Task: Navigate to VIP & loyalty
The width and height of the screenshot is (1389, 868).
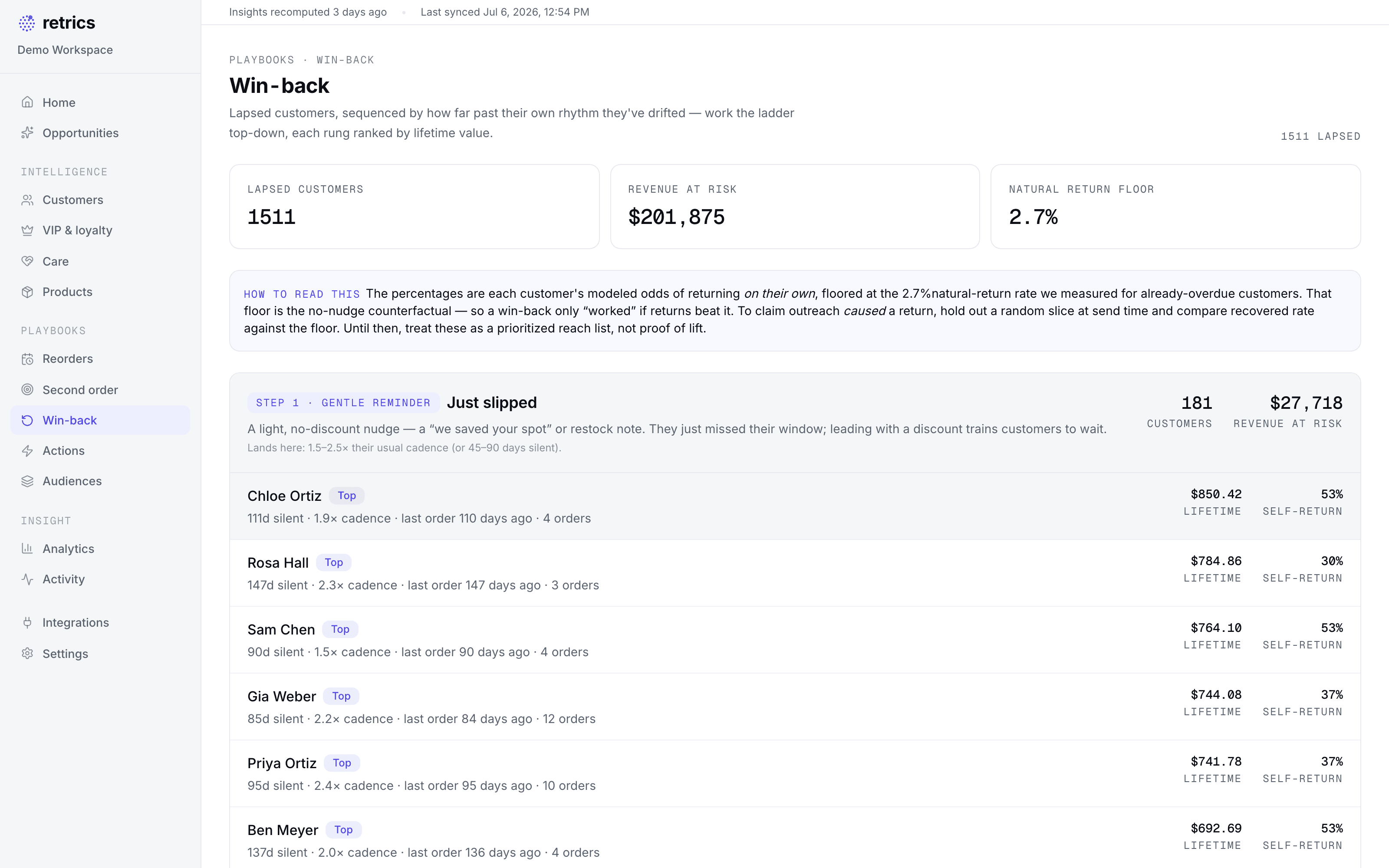Action: (x=100, y=230)
